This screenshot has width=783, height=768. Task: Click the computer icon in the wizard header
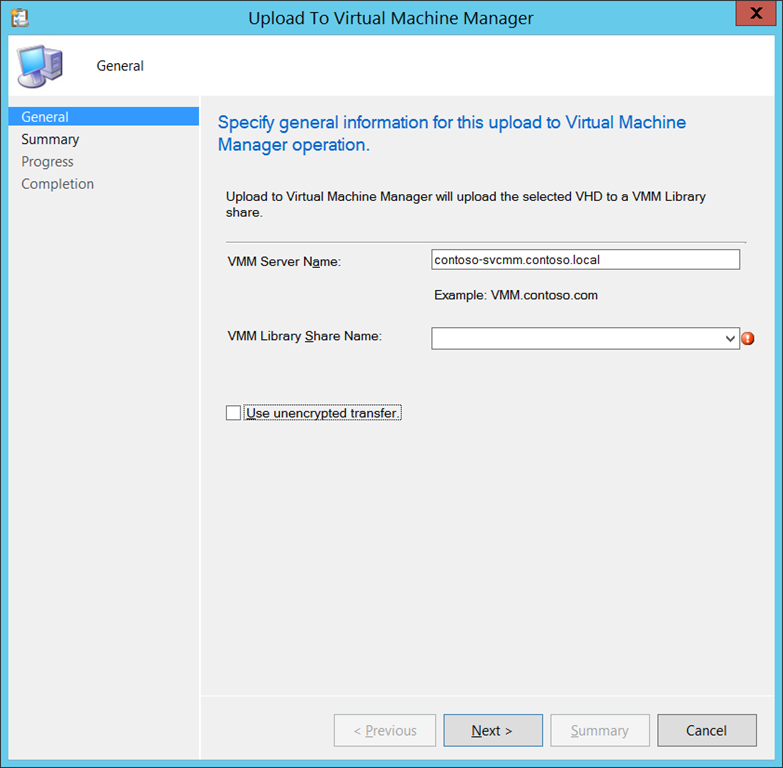click(40, 66)
